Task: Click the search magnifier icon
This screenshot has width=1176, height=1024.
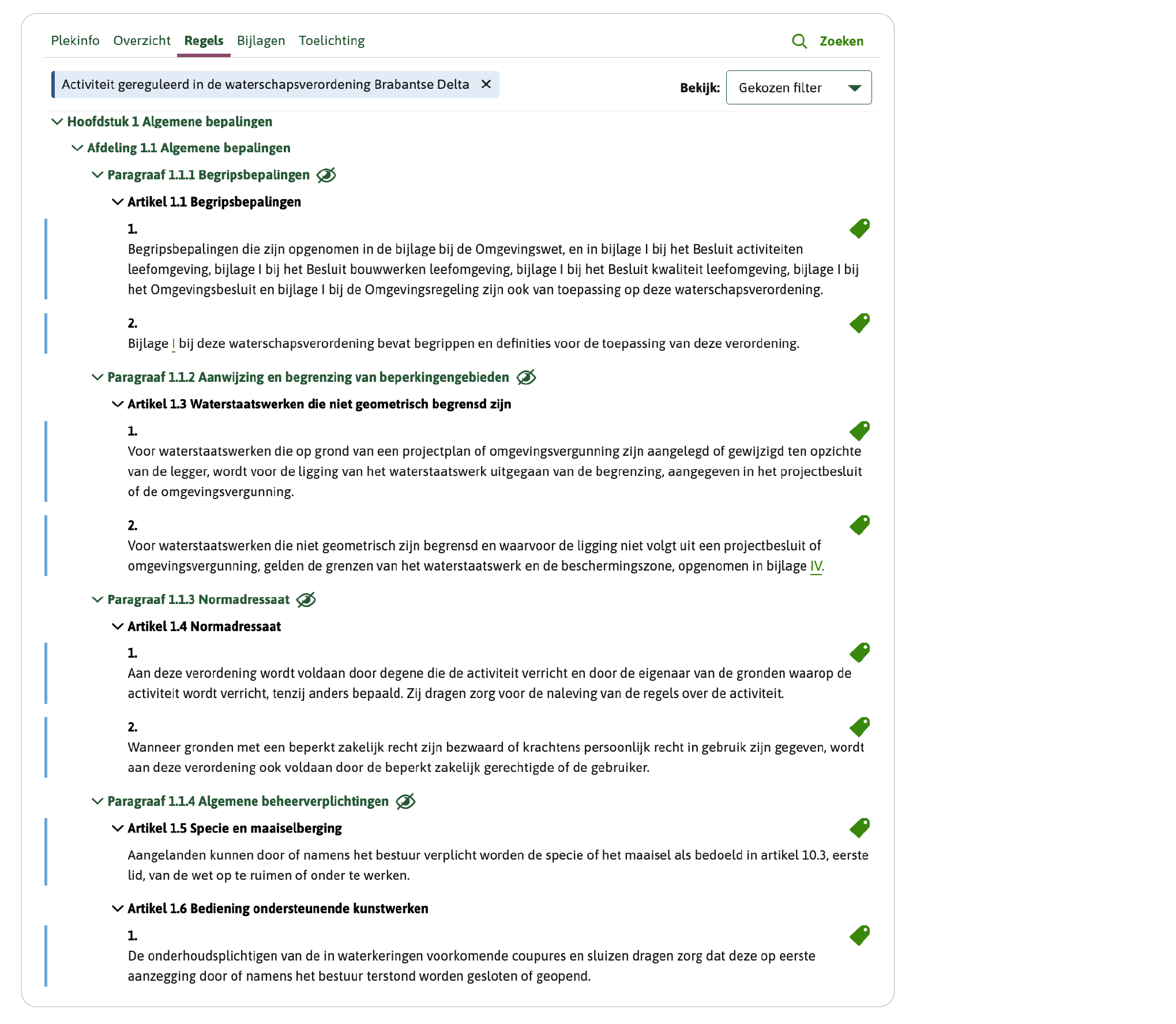Action: pyautogui.click(x=799, y=41)
